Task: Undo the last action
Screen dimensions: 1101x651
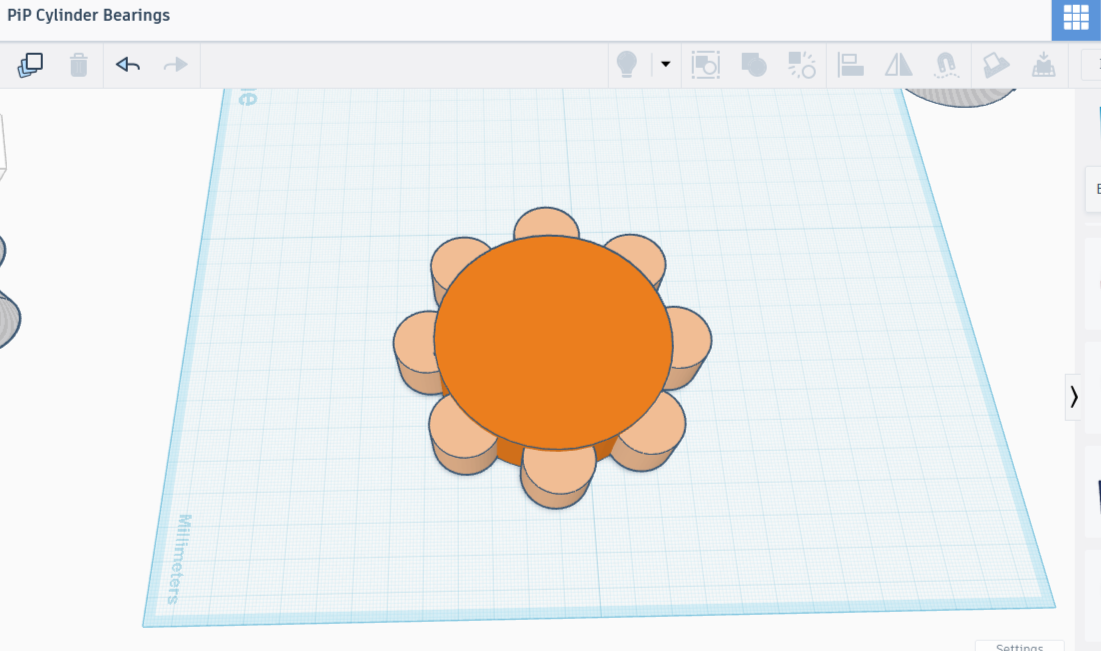Action: tap(128, 65)
